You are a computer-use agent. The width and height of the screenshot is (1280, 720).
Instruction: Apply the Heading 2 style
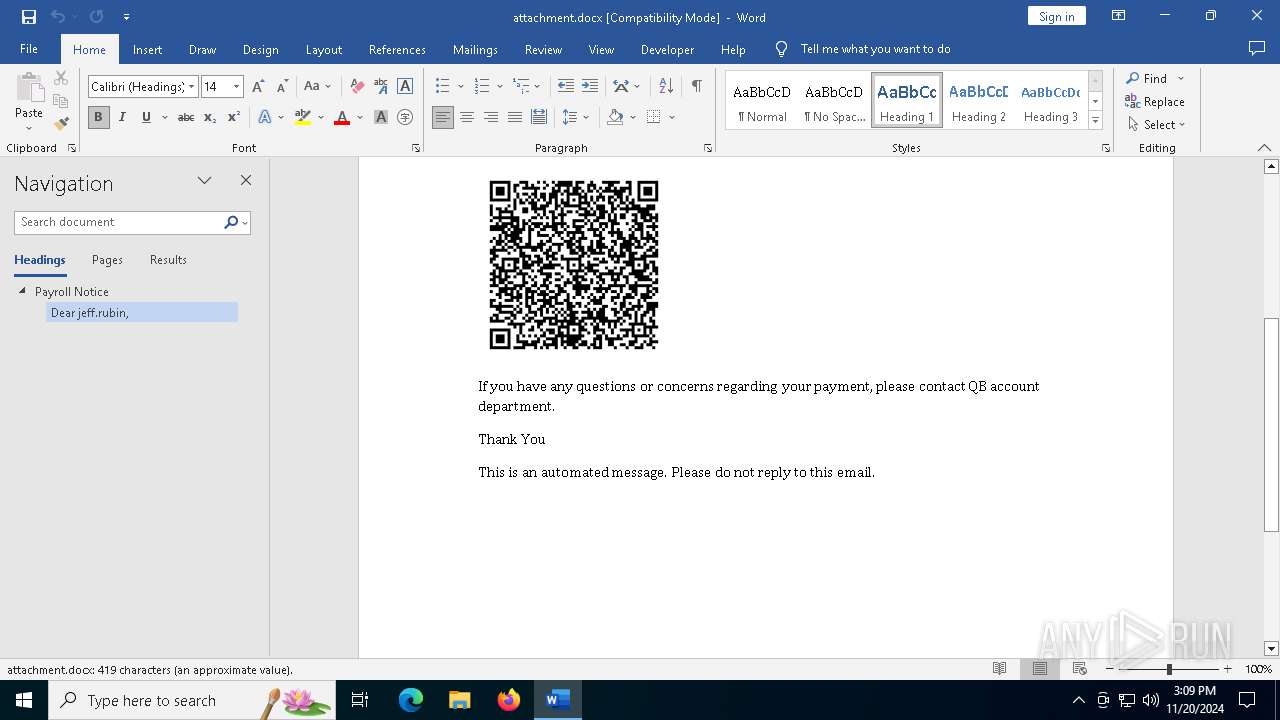[979, 101]
